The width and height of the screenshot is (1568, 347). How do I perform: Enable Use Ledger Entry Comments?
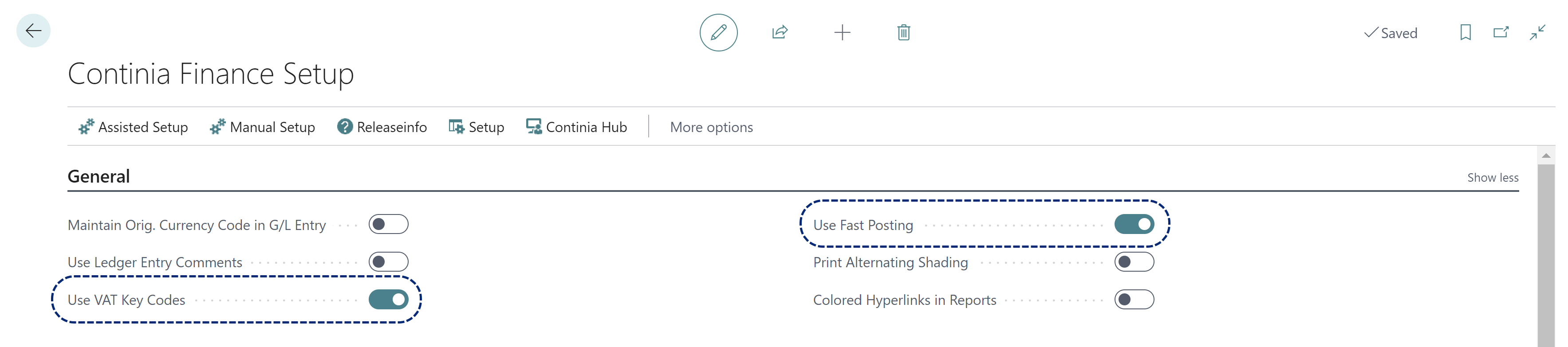pyautogui.click(x=388, y=262)
